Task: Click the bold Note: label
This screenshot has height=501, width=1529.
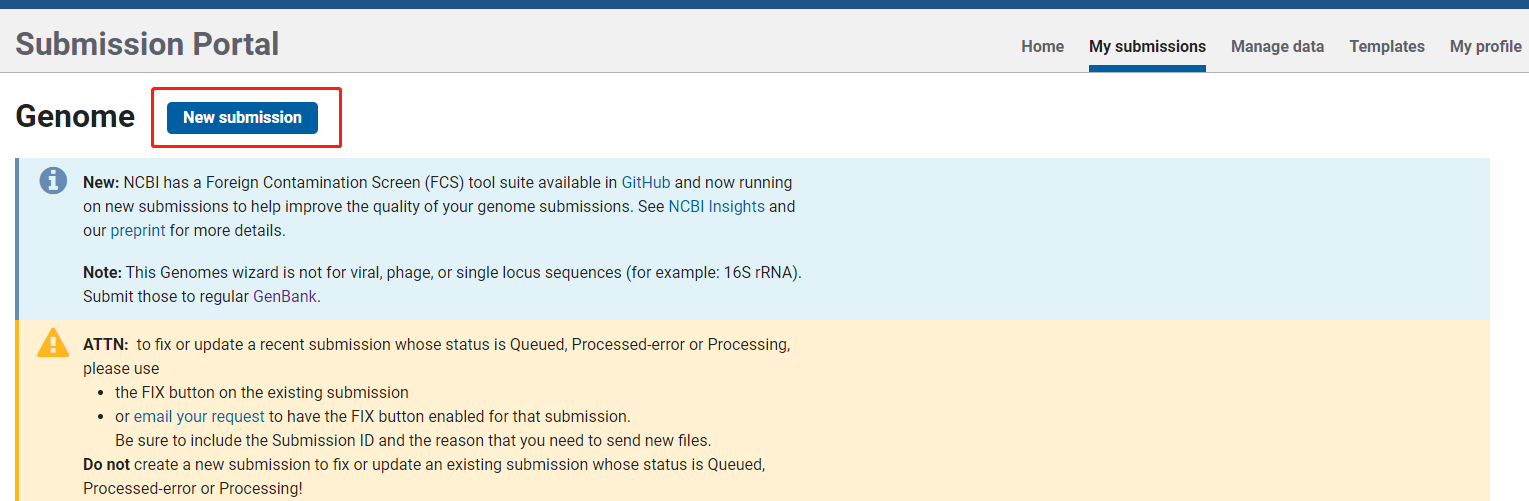Action: [x=102, y=272]
